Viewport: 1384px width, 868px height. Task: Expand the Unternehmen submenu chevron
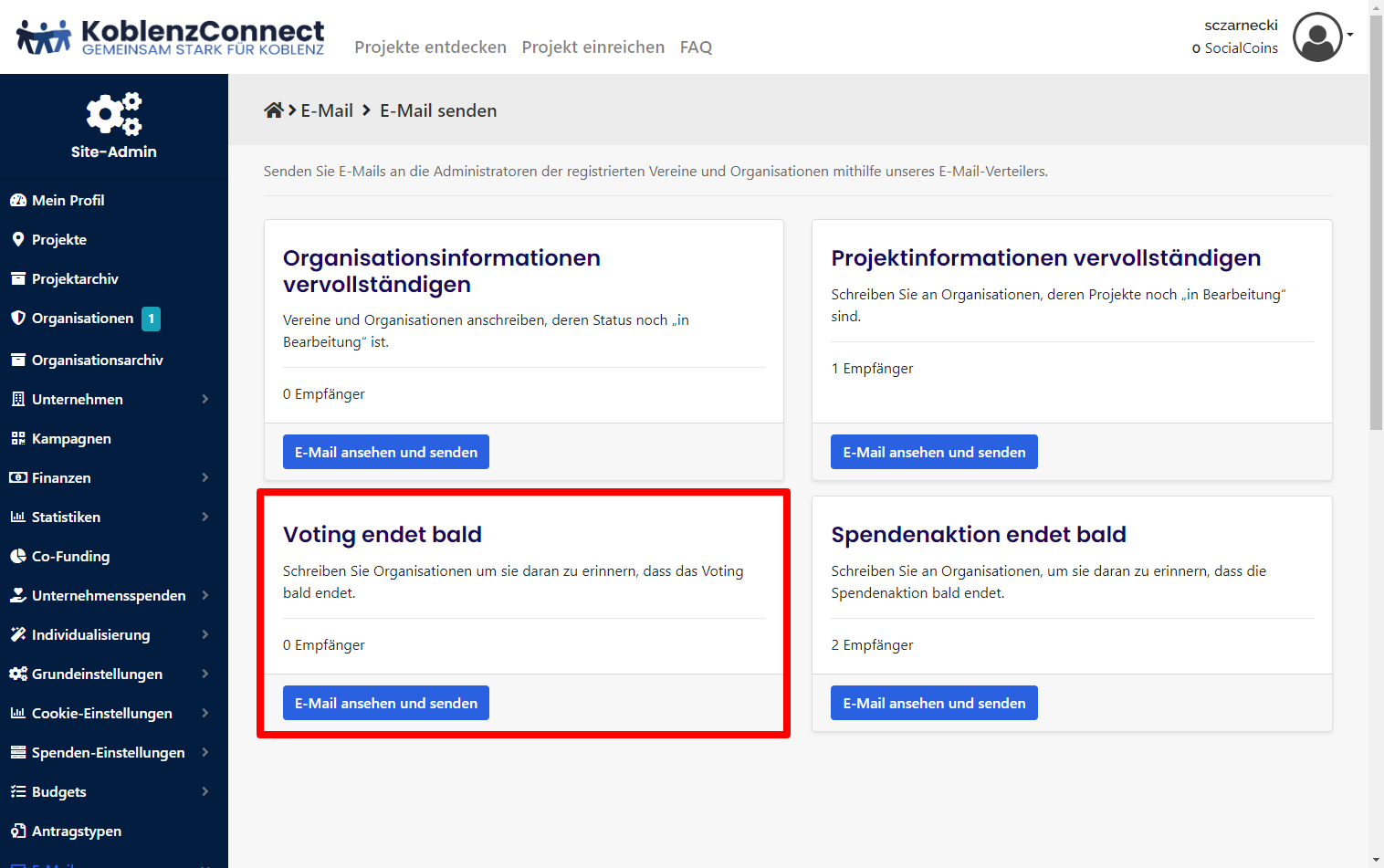205,399
